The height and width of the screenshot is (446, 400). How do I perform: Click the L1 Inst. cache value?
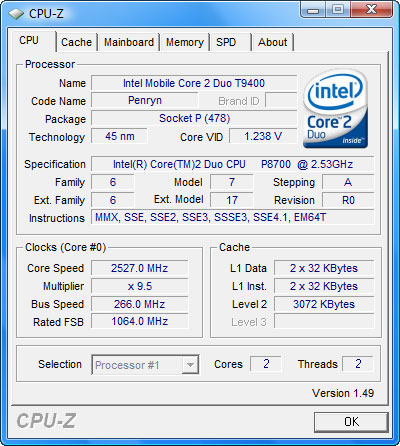click(324, 286)
